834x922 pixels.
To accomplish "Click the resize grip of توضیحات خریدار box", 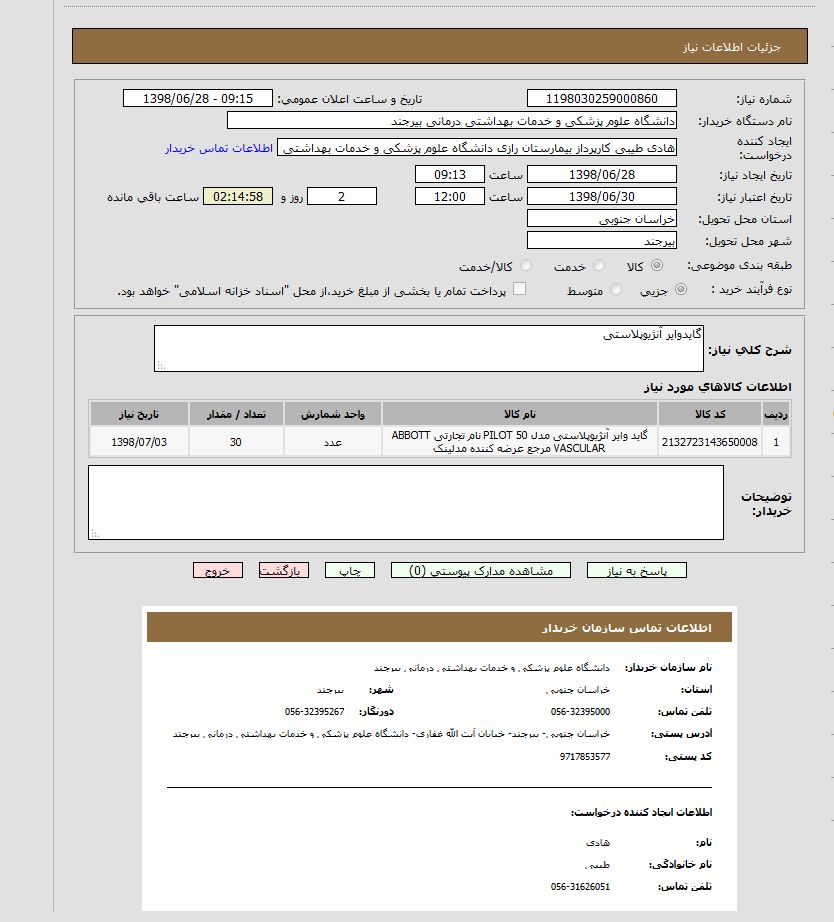I will coord(95,534).
